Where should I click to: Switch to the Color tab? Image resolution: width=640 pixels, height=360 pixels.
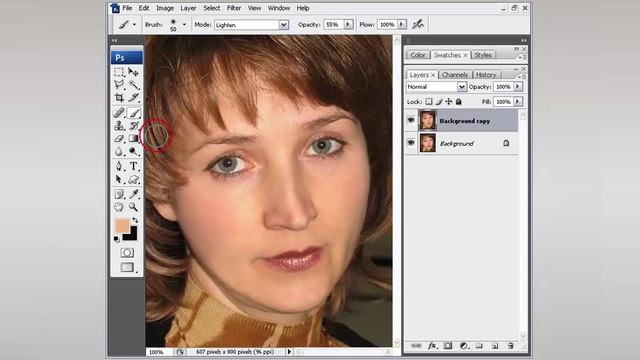(x=418, y=55)
